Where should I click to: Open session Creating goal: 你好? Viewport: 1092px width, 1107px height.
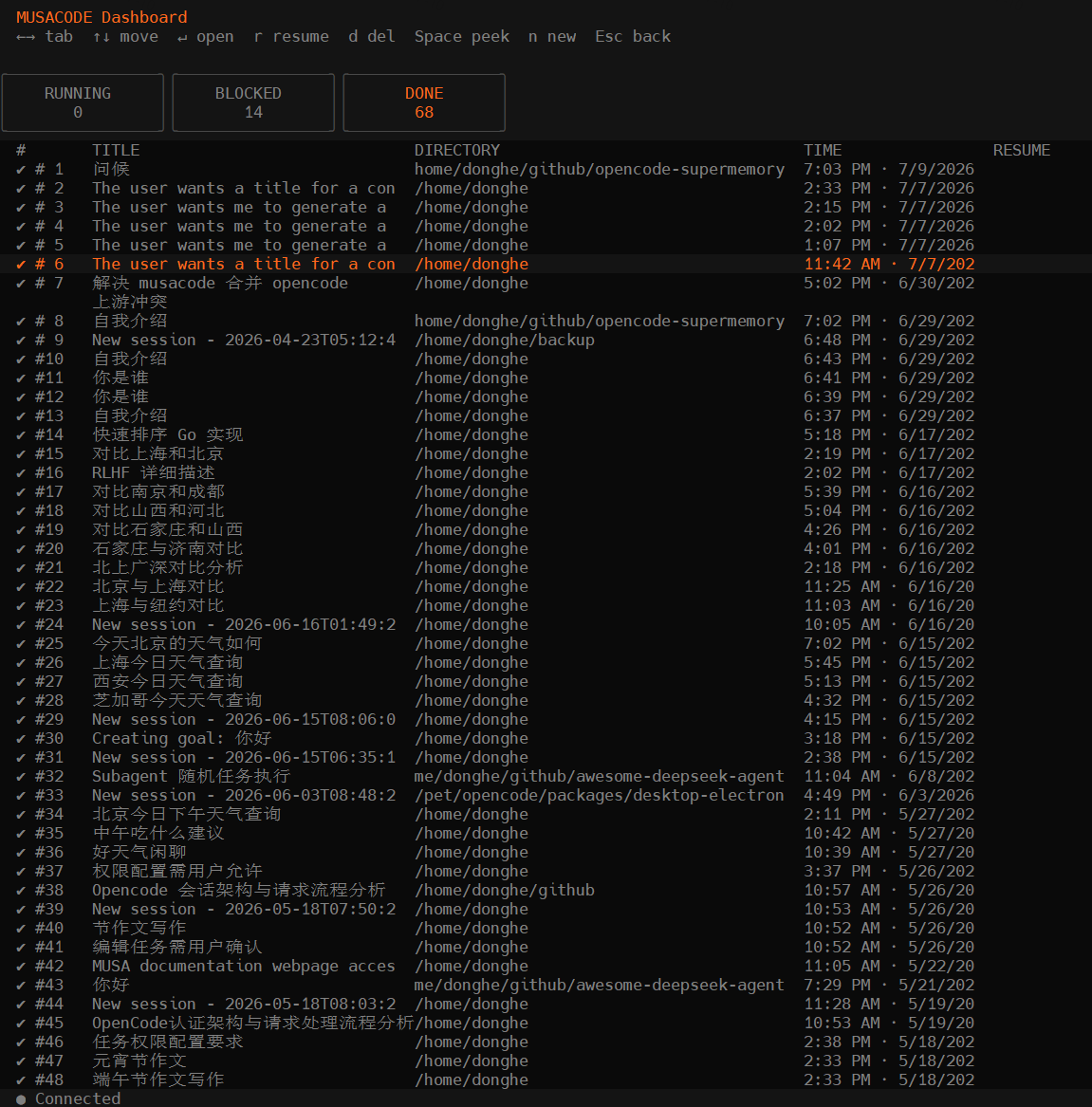[x=546, y=738]
